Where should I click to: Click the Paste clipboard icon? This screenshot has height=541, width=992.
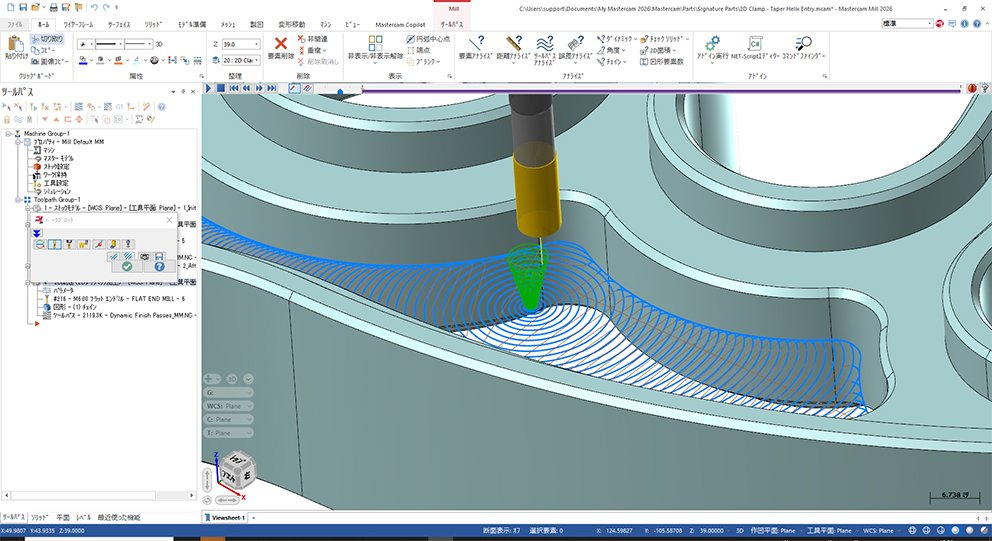coord(16,44)
